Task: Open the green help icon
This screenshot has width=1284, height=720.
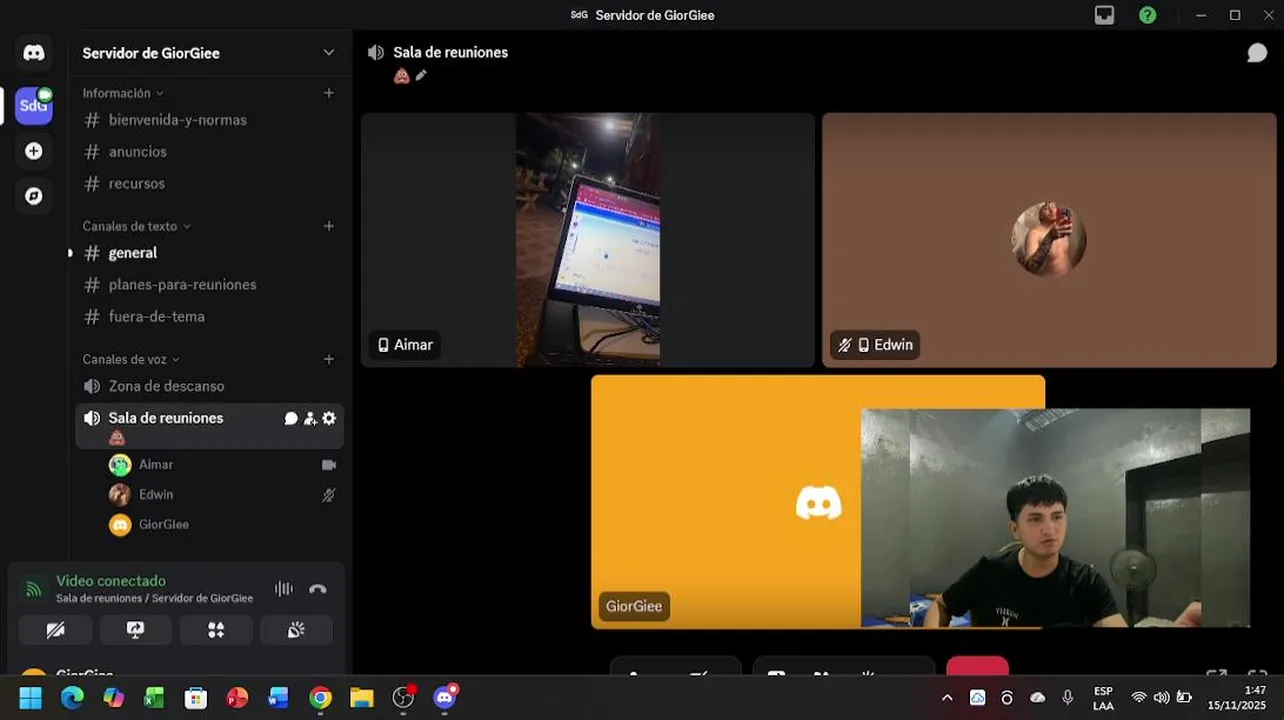Action: pos(1148,15)
